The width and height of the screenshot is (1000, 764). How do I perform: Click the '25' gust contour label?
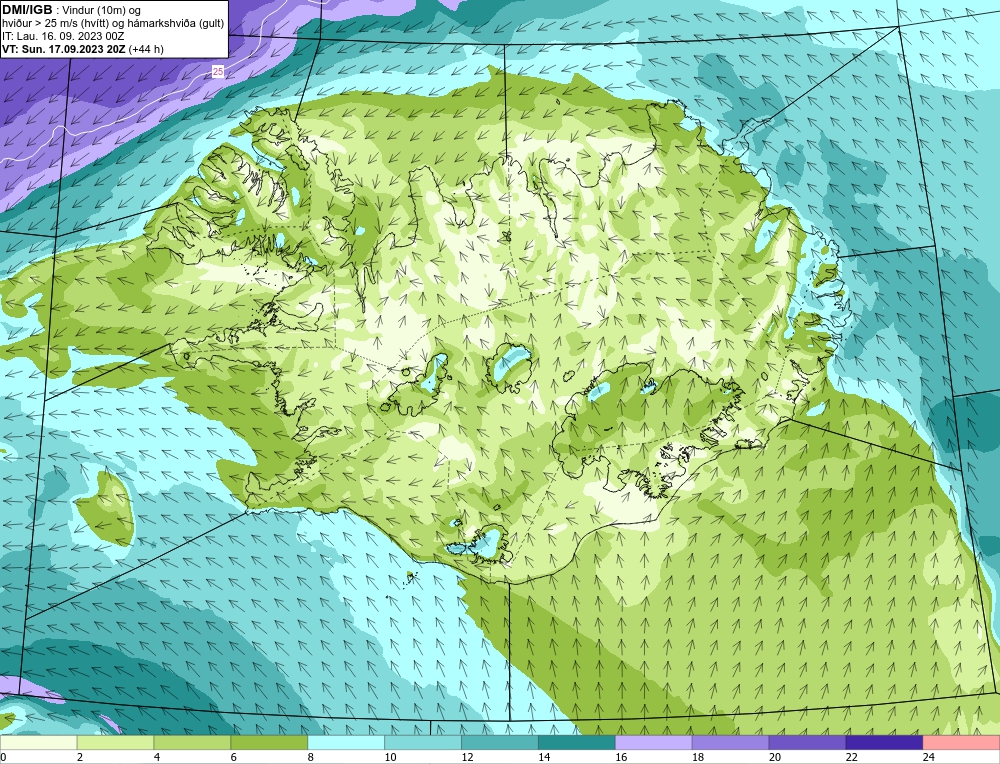(x=217, y=72)
